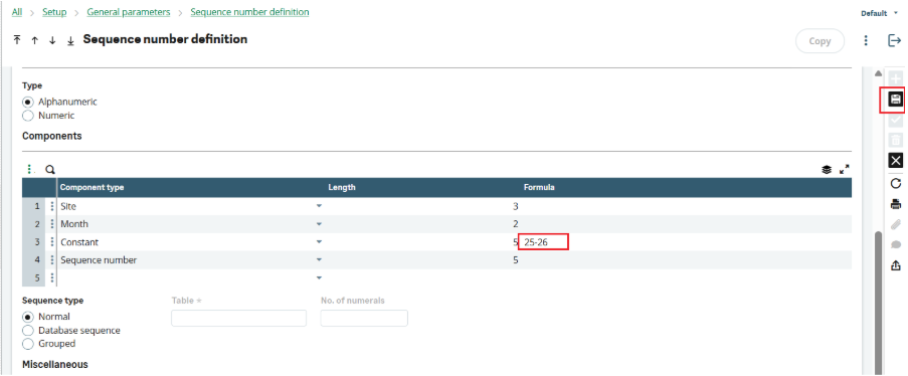Click the Save disk icon in right panel

point(895,99)
